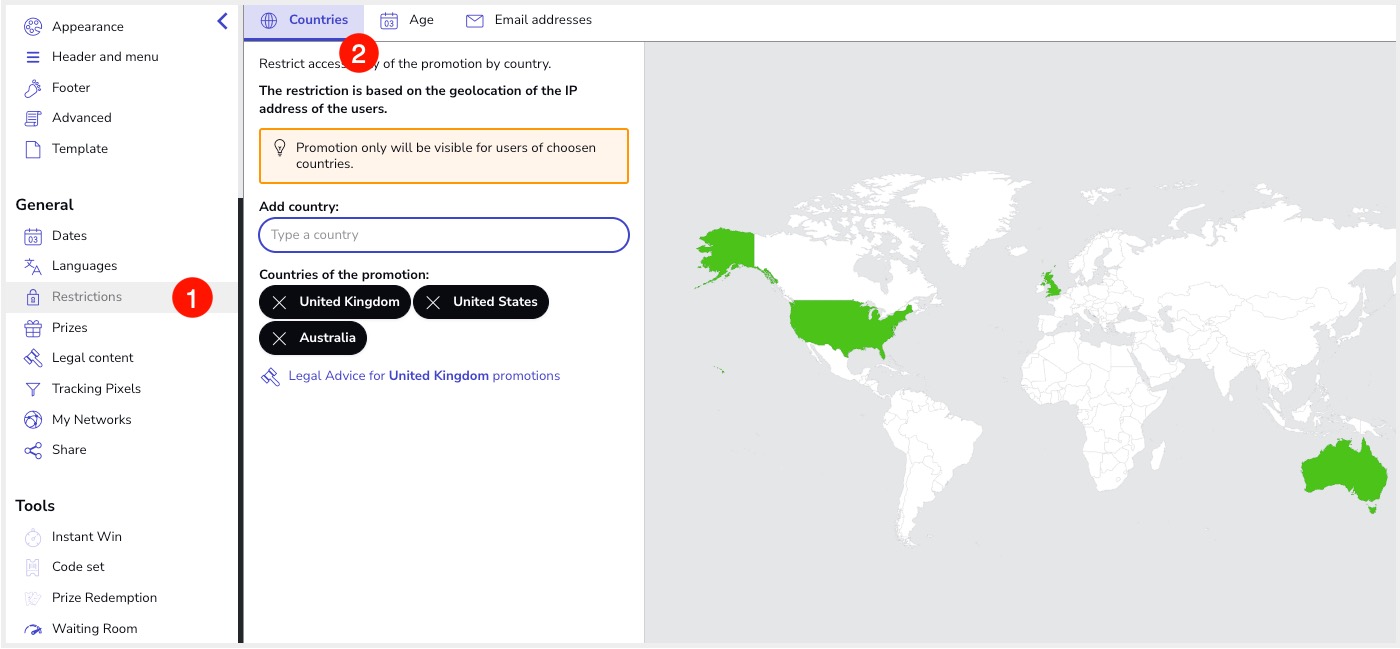
Task: Click the Prizes gift icon
Action: [x=33, y=328]
